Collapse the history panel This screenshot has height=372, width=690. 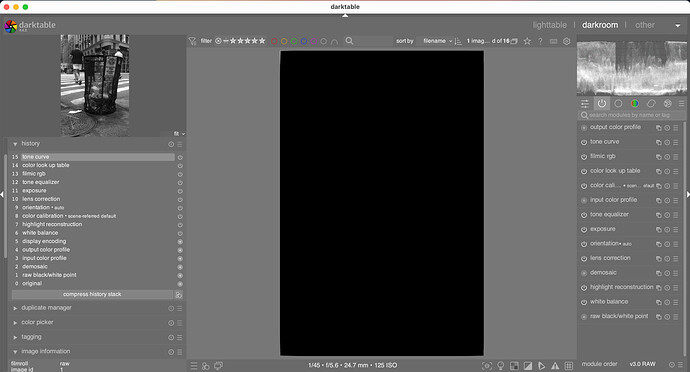coord(15,144)
